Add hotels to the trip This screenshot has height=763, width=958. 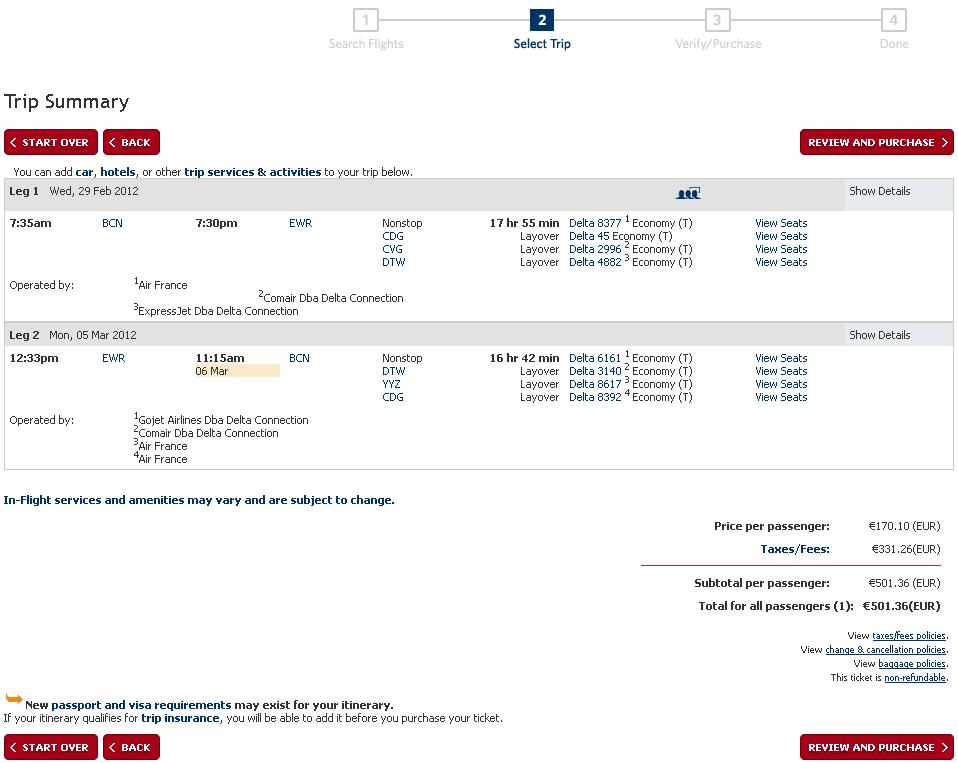[x=117, y=172]
